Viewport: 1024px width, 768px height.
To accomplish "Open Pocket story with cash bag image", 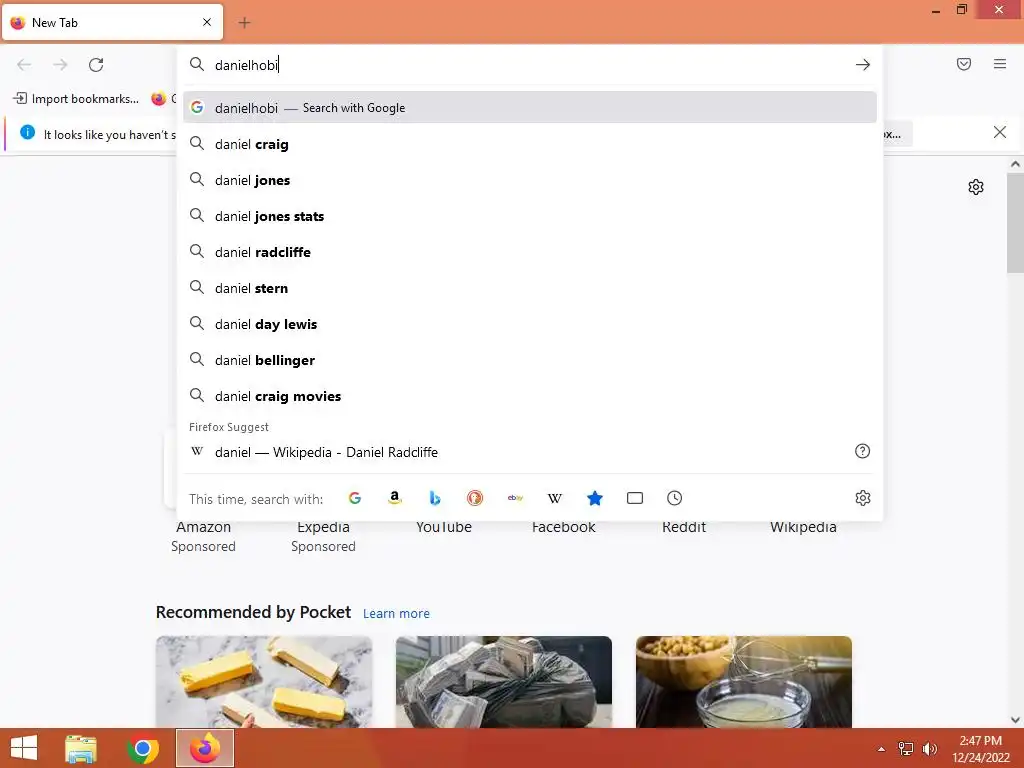I will point(504,682).
